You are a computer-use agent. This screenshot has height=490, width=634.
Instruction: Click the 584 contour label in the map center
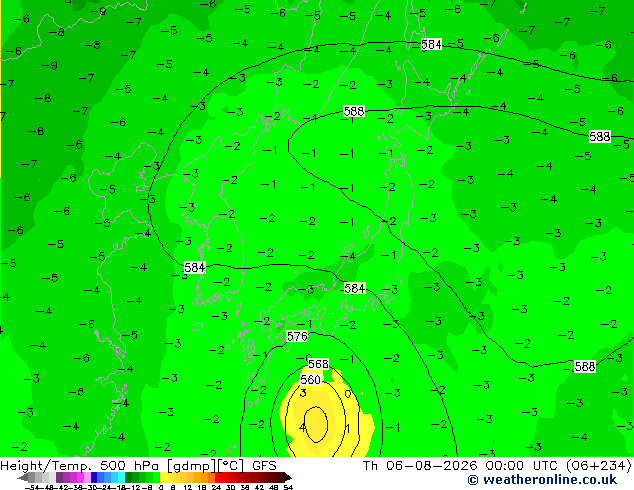(x=355, y=288)
